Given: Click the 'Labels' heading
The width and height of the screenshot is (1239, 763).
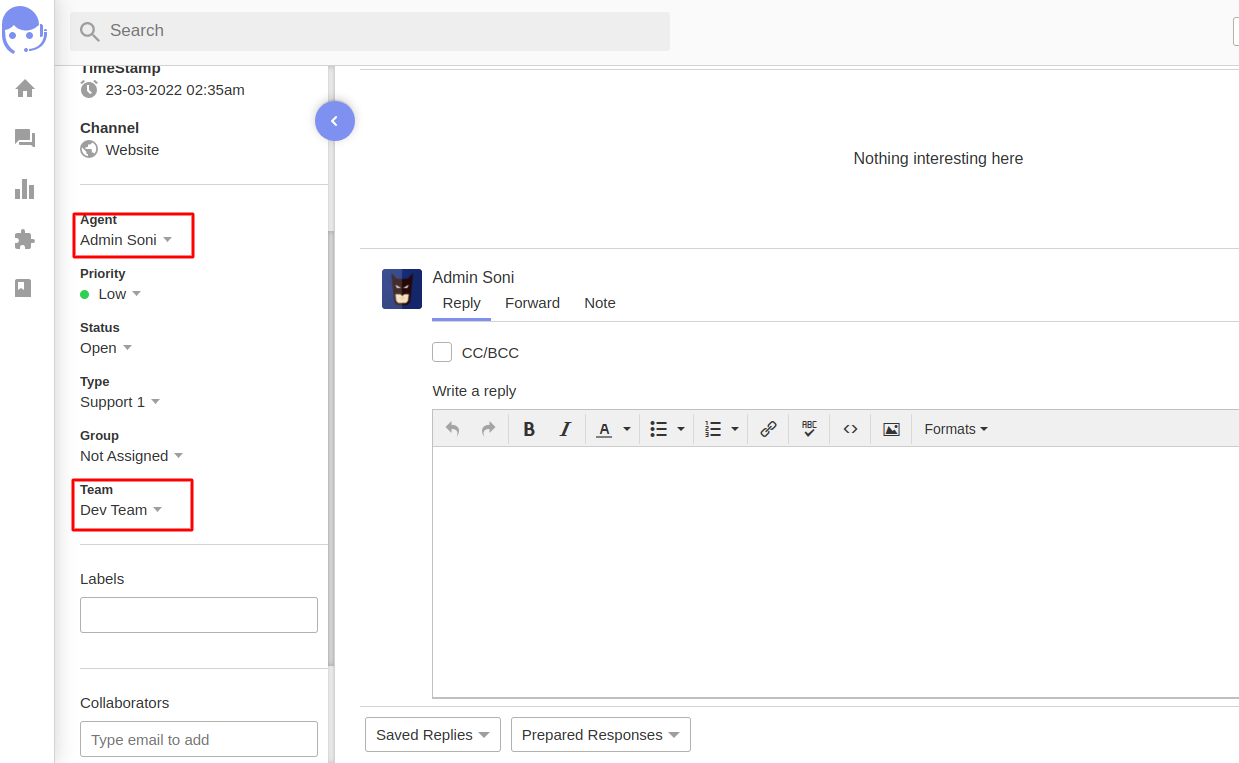Looking at the screenshot, I should pyautogui.click(x=102, y=579).
